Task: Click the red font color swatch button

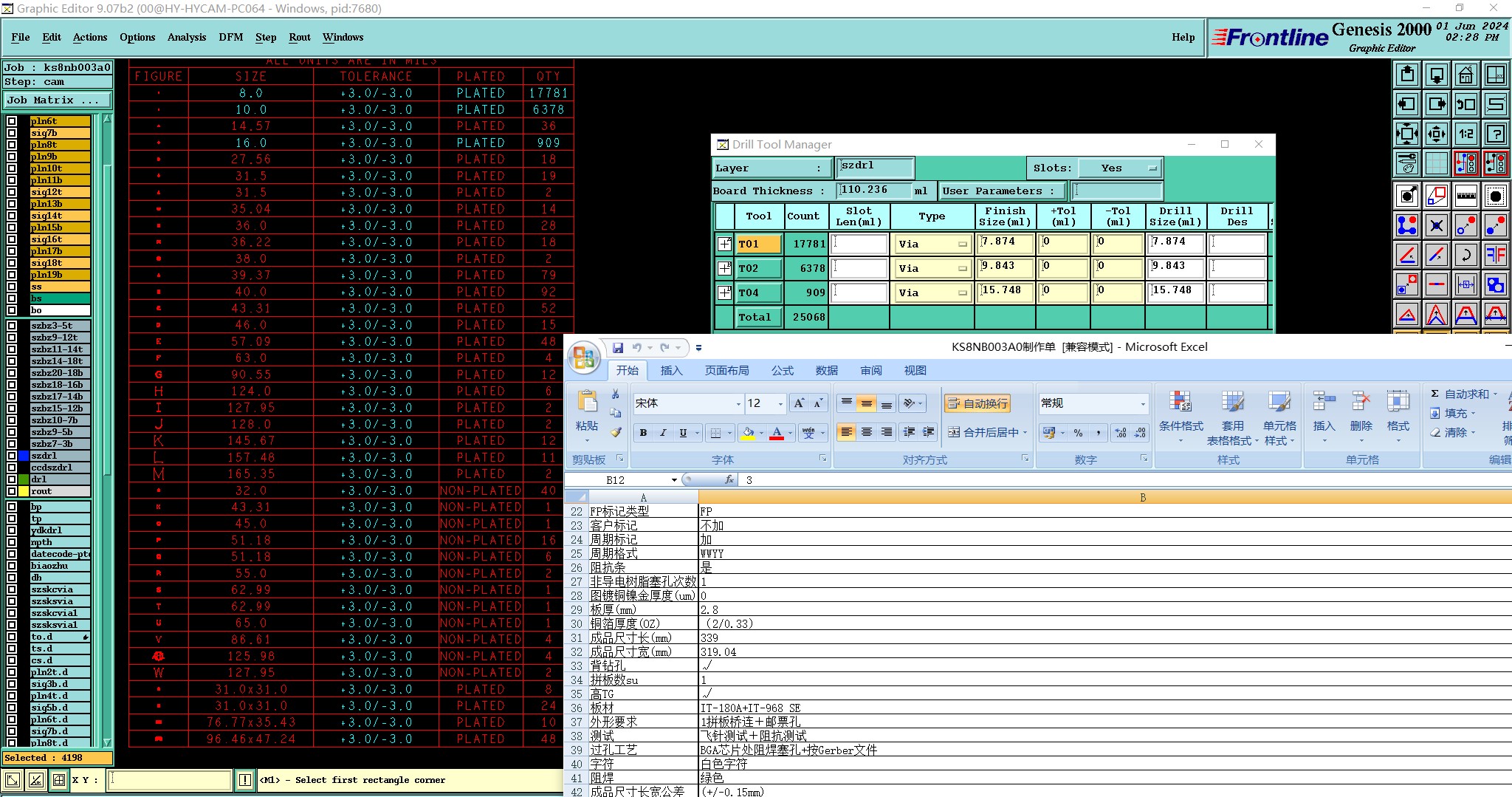Action: [777, 433]
